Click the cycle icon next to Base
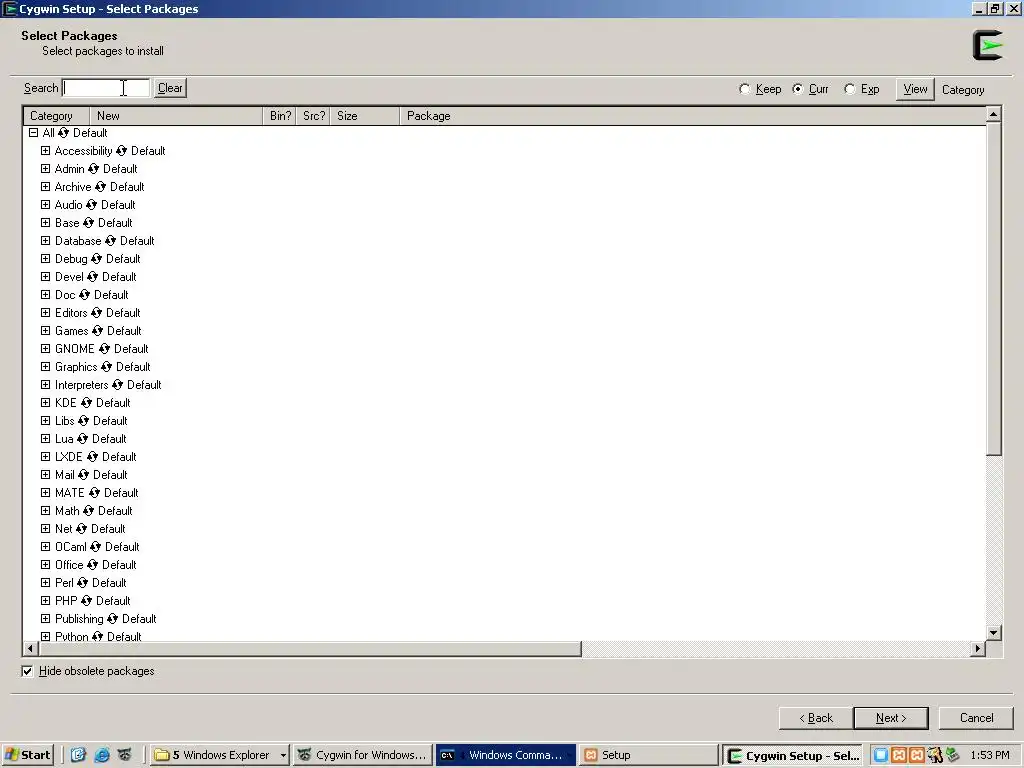The width and height of the screenshot is (1024, 768). click(88, 223)
